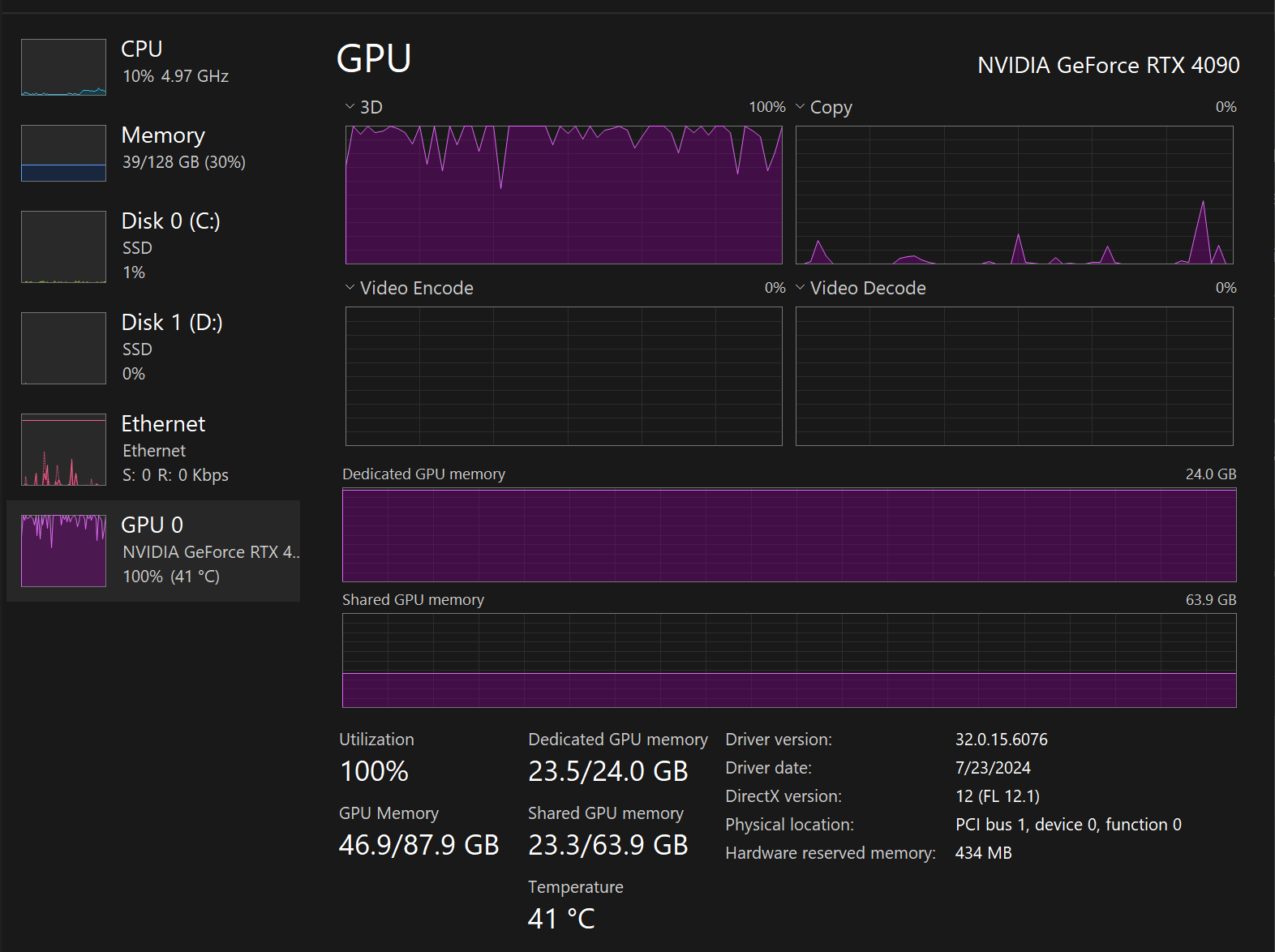Click the Video Decode graph area
This screenshot has width=1275, height=952.
1014,376
